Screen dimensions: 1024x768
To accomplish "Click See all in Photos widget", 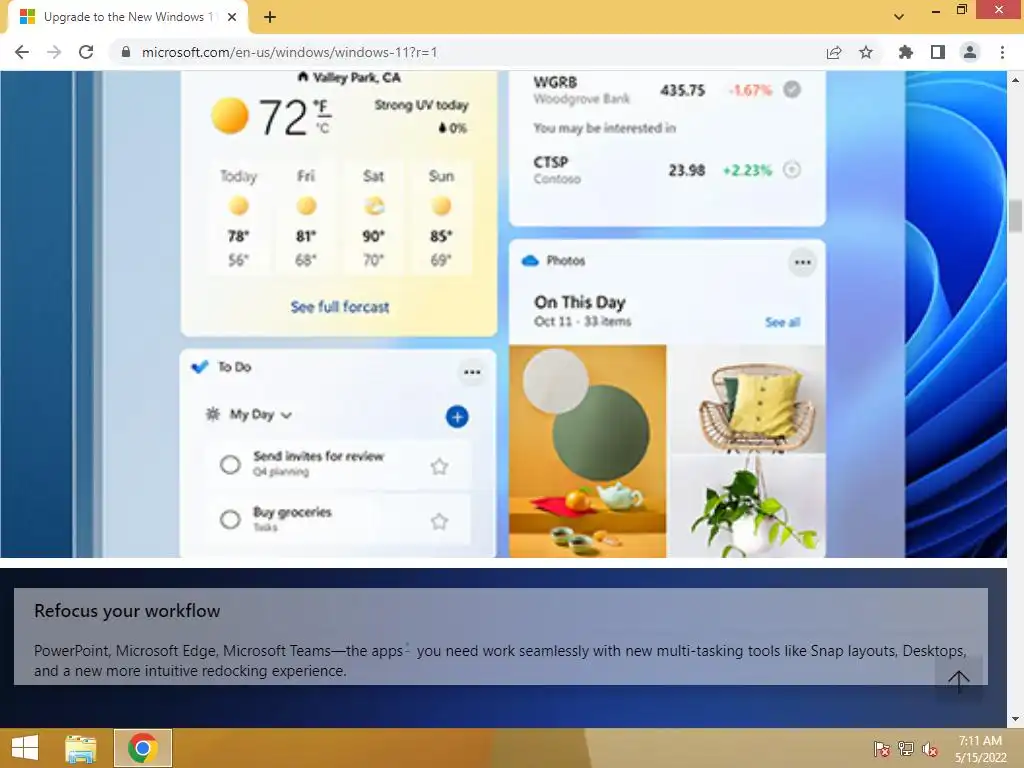I will [x=782, y=322].
